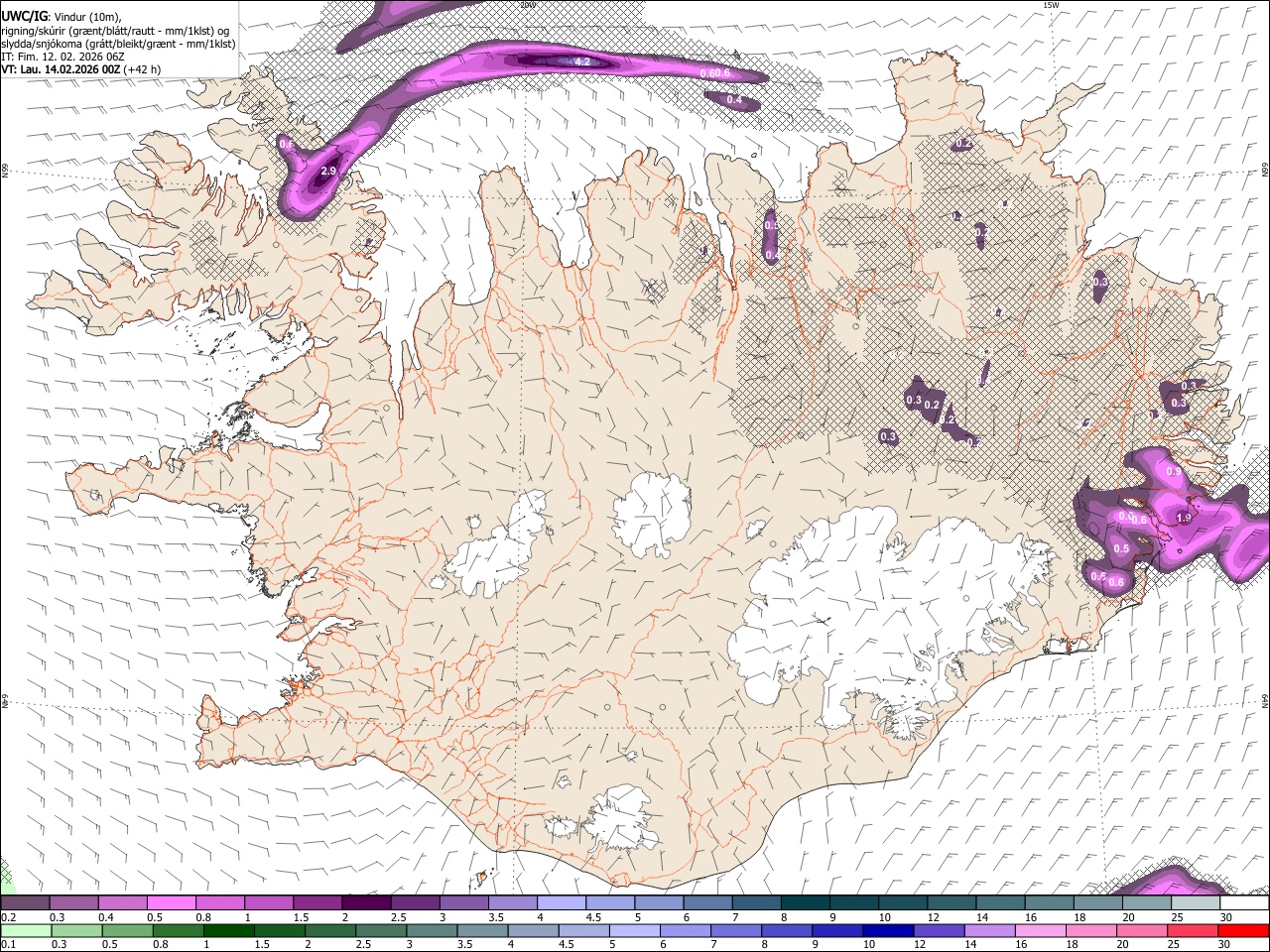The width and height of the screenshot is (1270, 952).
Task: Select the 12 teal swatch in upper legend
Action: pos(952,902)
